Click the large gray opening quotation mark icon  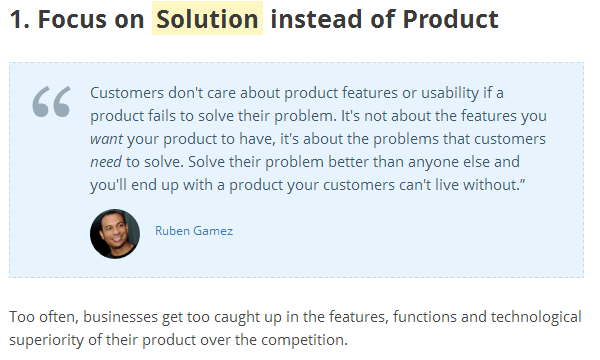click(51, 101)
